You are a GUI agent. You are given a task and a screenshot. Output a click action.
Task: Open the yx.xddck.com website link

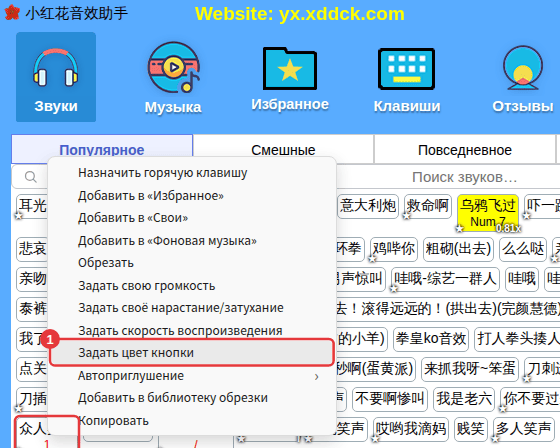299,14
